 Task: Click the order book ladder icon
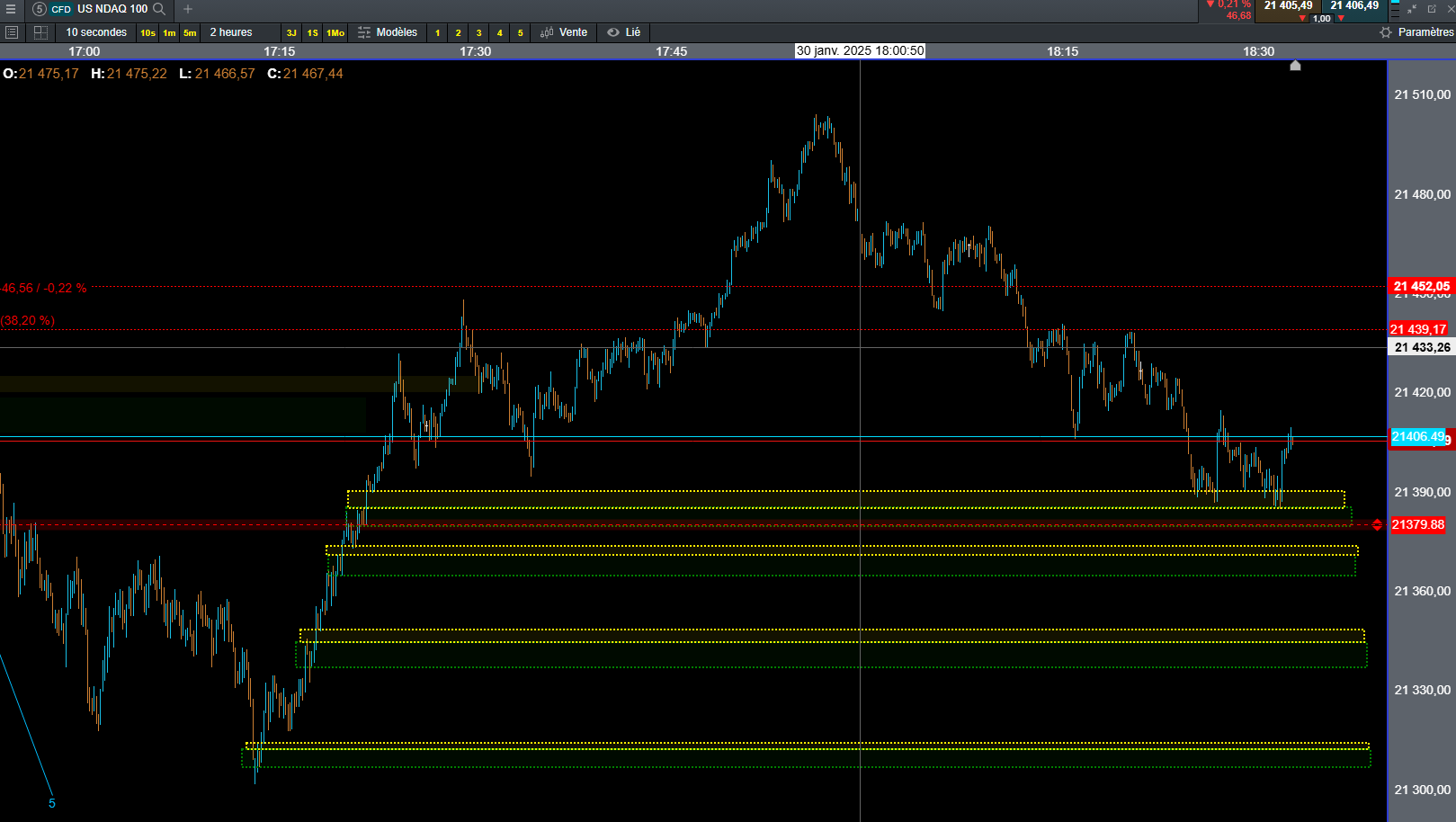click(1395, 9)
